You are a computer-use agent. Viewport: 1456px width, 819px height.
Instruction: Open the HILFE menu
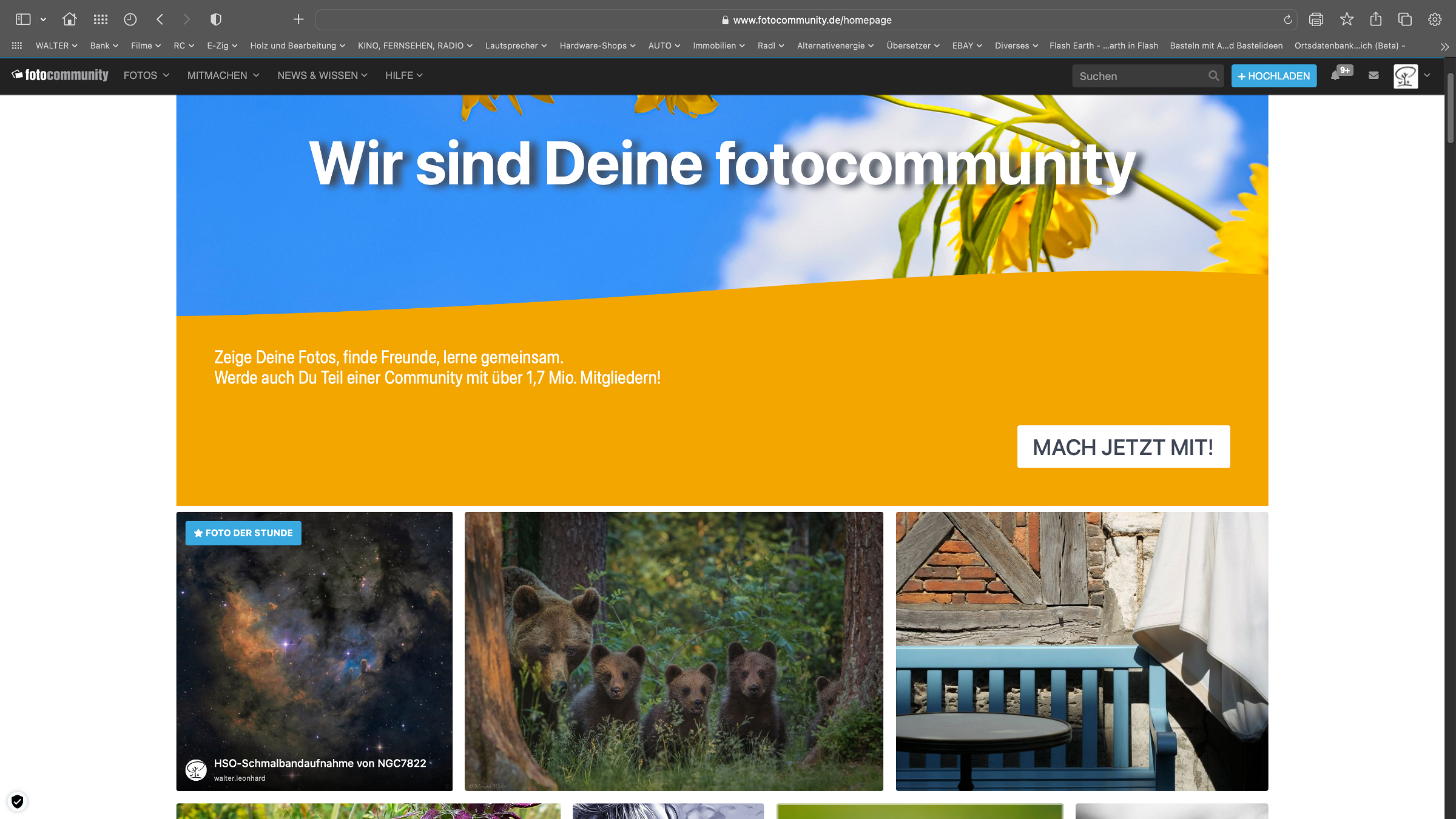pyautogui.click(x=403, y=75)
